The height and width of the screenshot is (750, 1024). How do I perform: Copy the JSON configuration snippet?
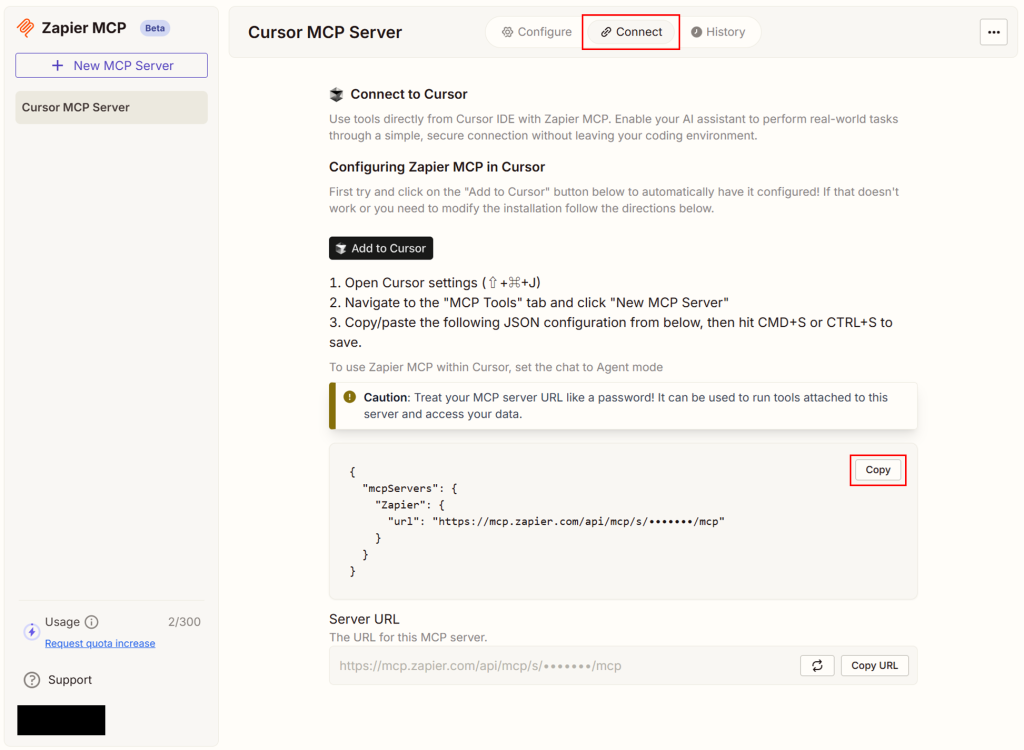point(877,470)
